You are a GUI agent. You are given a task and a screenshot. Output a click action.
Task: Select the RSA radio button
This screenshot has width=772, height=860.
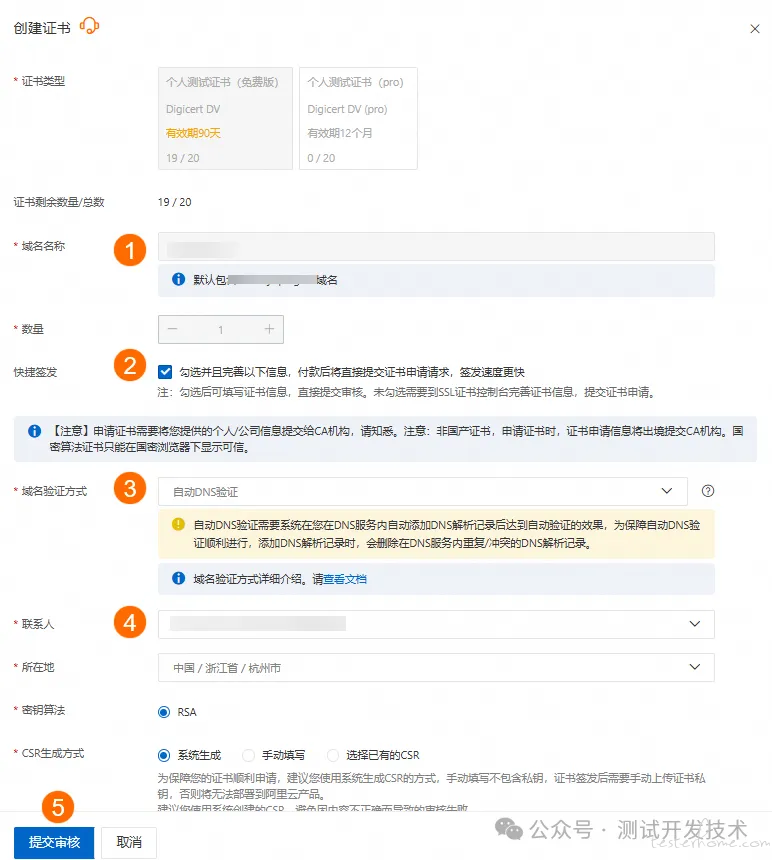164,712
